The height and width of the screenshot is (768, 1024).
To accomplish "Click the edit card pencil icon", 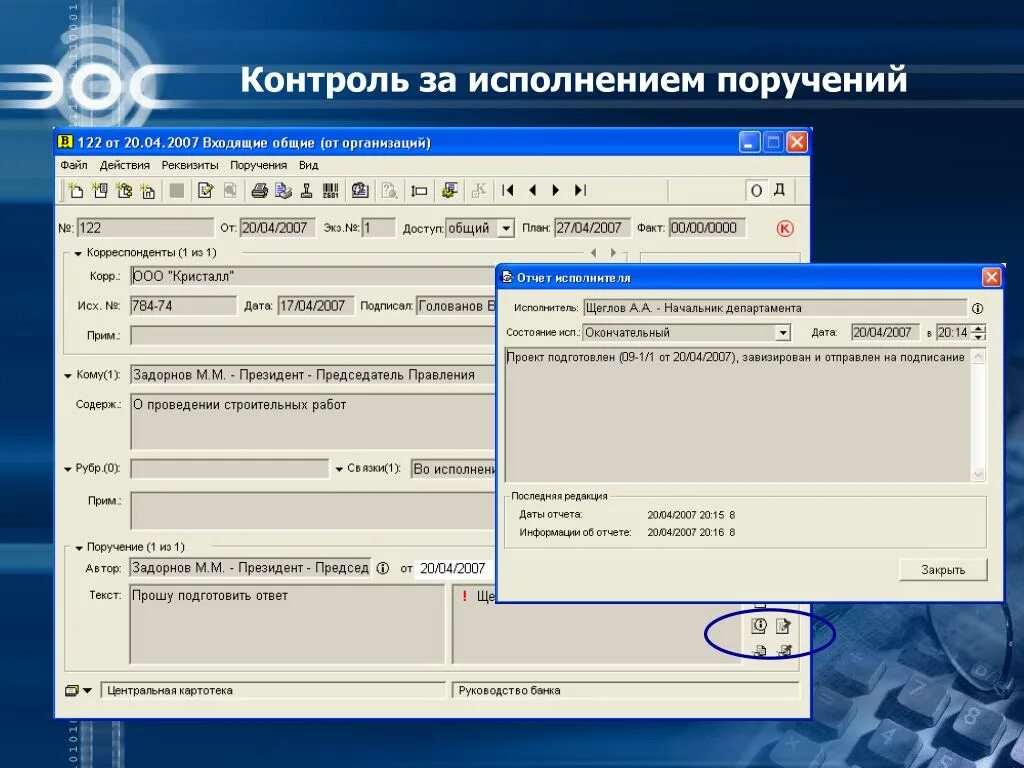I will (206, 190).
